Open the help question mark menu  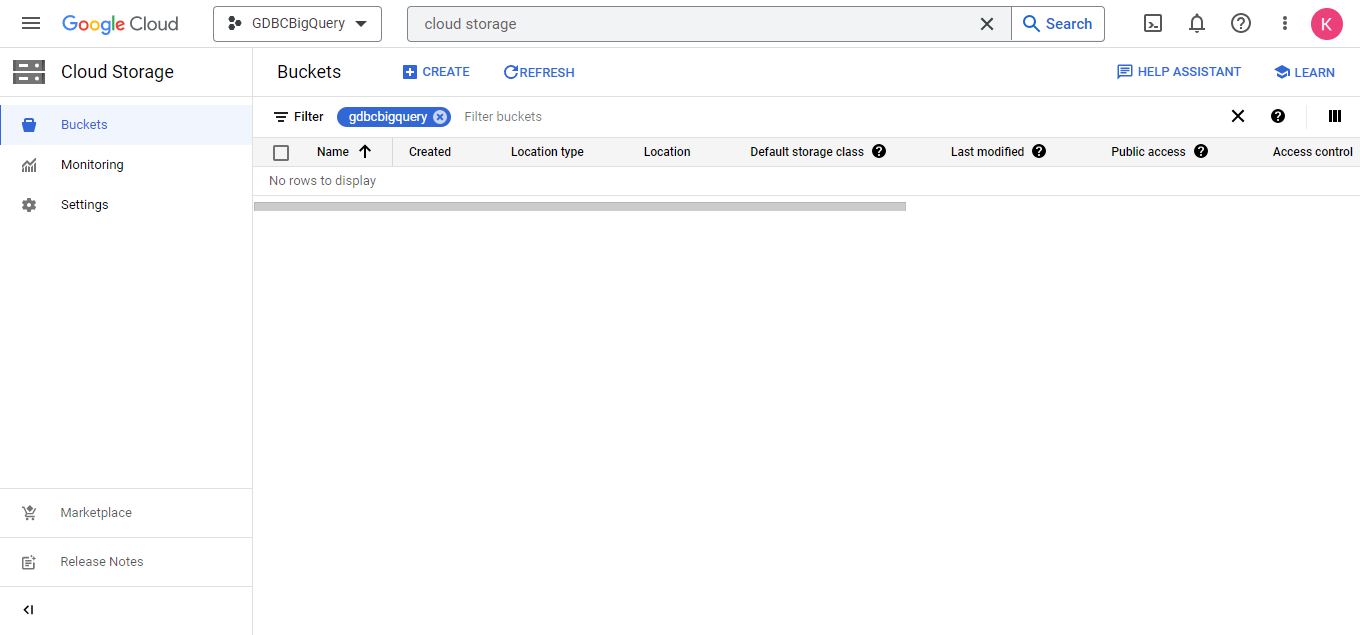point(1241,23)
